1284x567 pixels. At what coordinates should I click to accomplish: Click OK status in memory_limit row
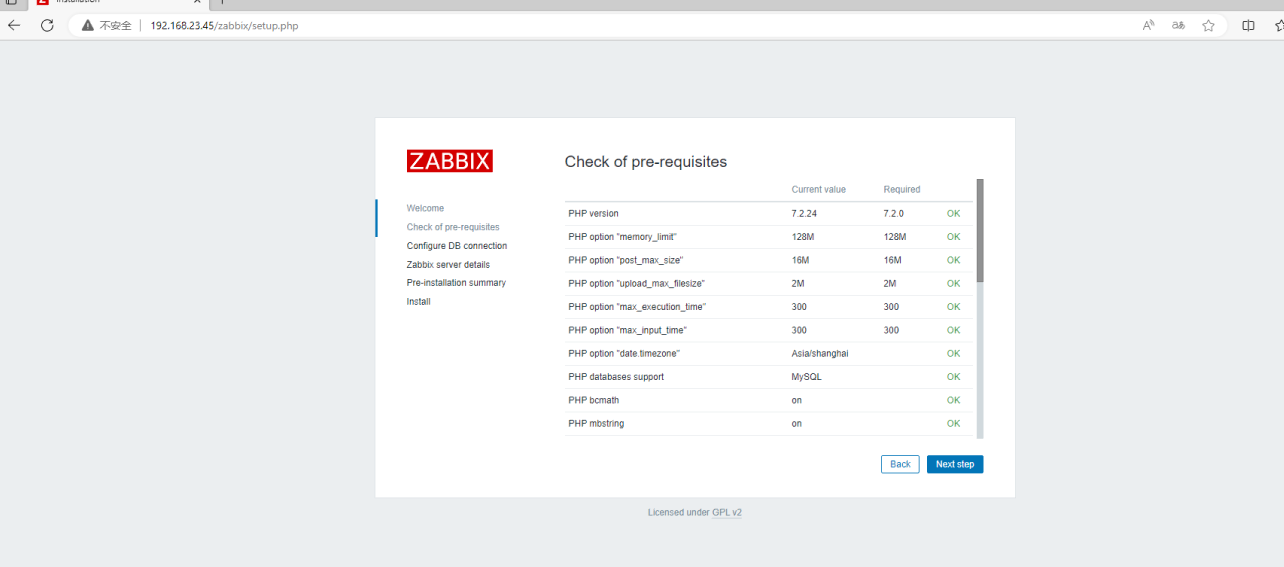tap(953, 237)
